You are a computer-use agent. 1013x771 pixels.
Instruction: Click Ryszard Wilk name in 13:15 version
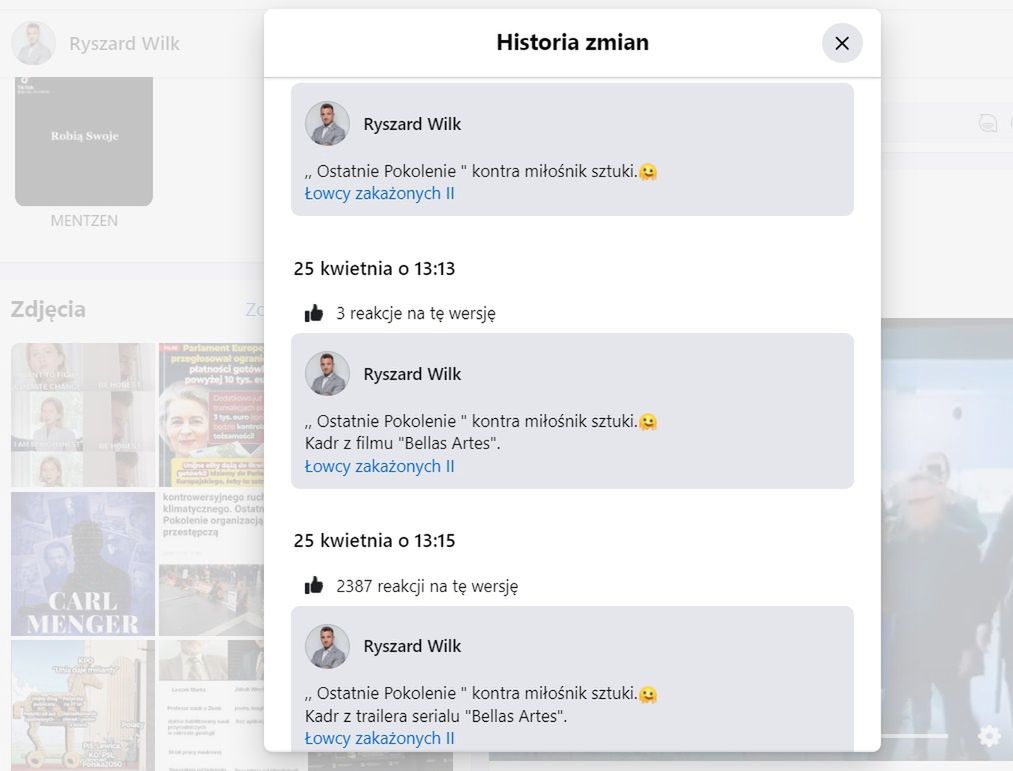412,646
